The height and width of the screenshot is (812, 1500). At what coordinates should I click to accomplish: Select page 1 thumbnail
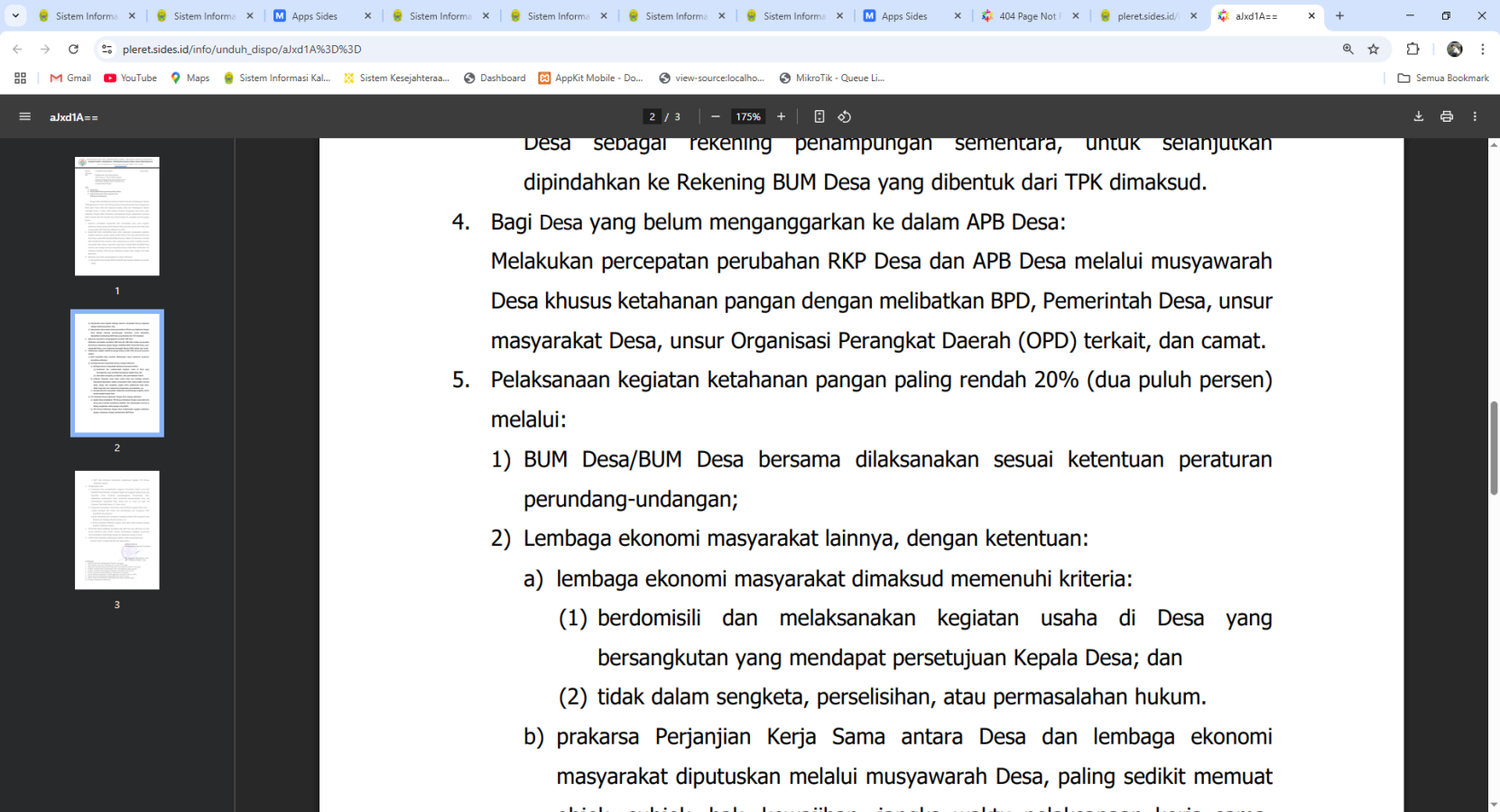click(117, 217)
